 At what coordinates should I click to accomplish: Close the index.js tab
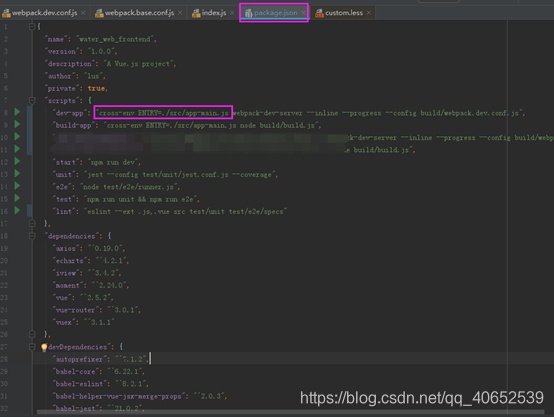[x=232, y=13]
